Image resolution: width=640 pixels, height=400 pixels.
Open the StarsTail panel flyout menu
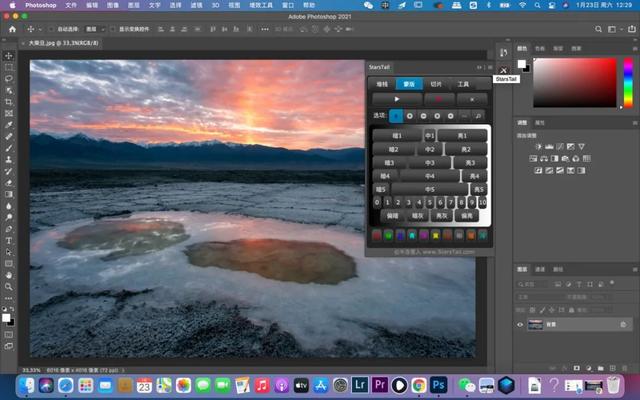[x=490, y=68]
